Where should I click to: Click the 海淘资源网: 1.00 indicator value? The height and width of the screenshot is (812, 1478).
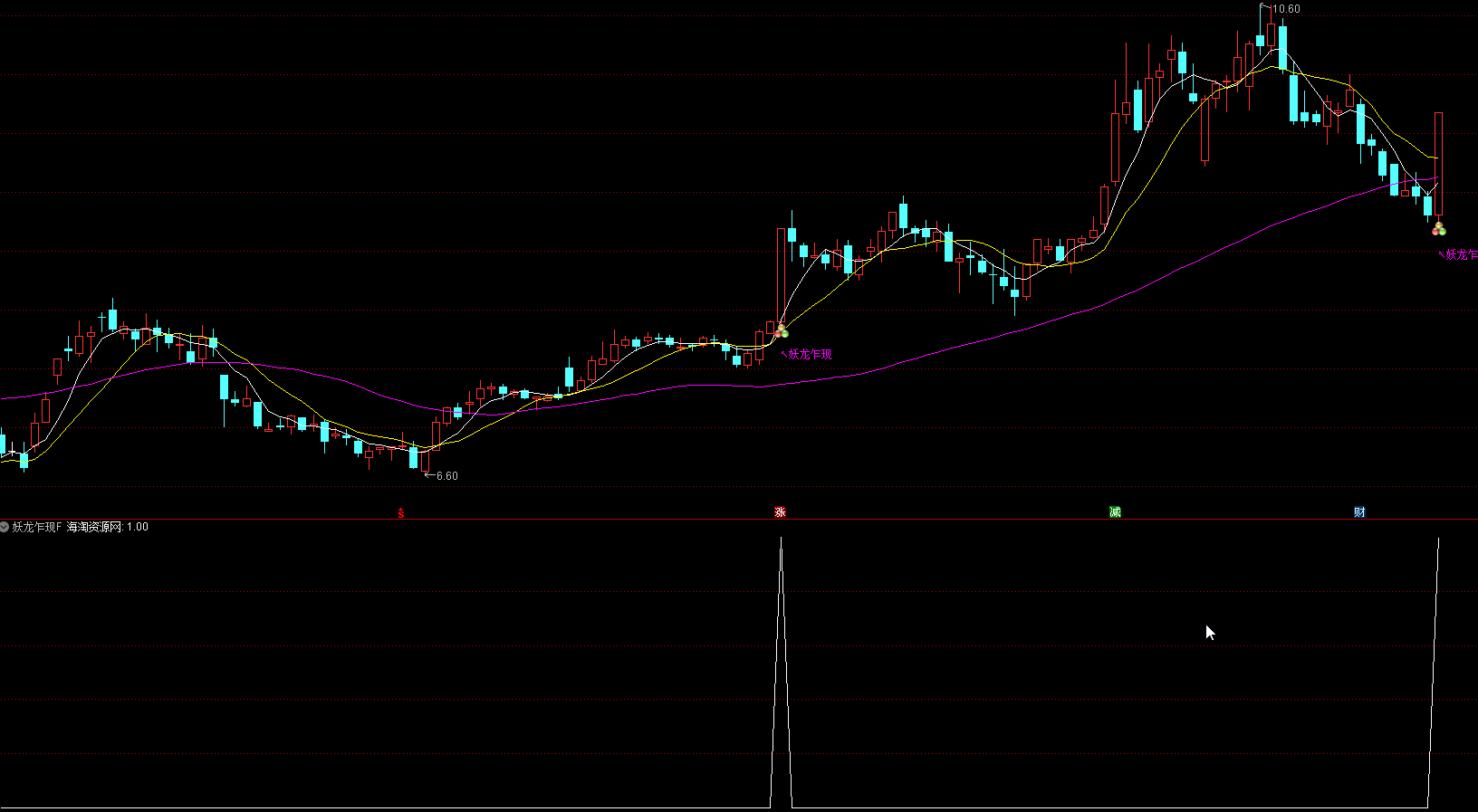coord(108,527)
